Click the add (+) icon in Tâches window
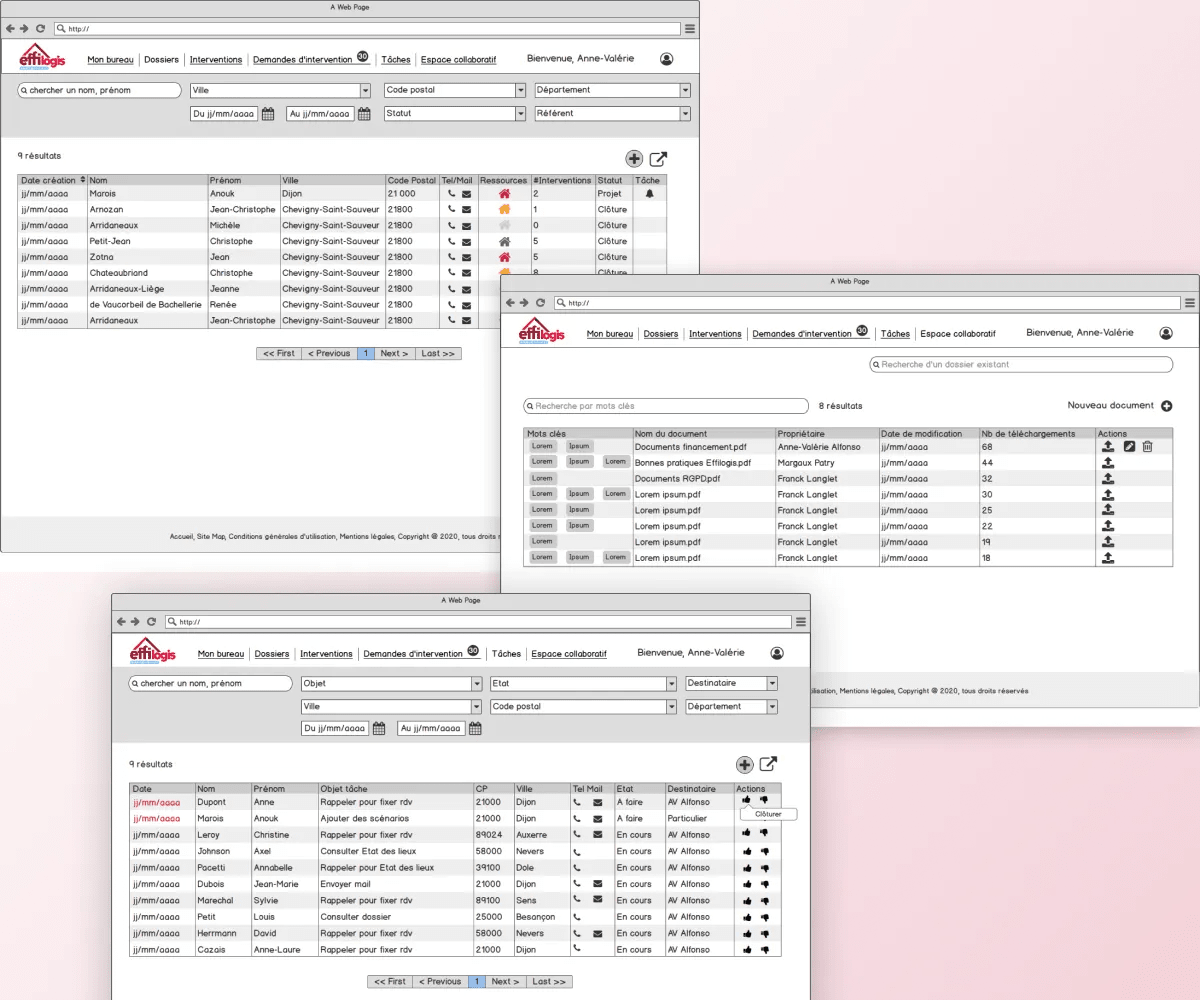This screenshot has height=1000, width=1200. coord(744,765)
